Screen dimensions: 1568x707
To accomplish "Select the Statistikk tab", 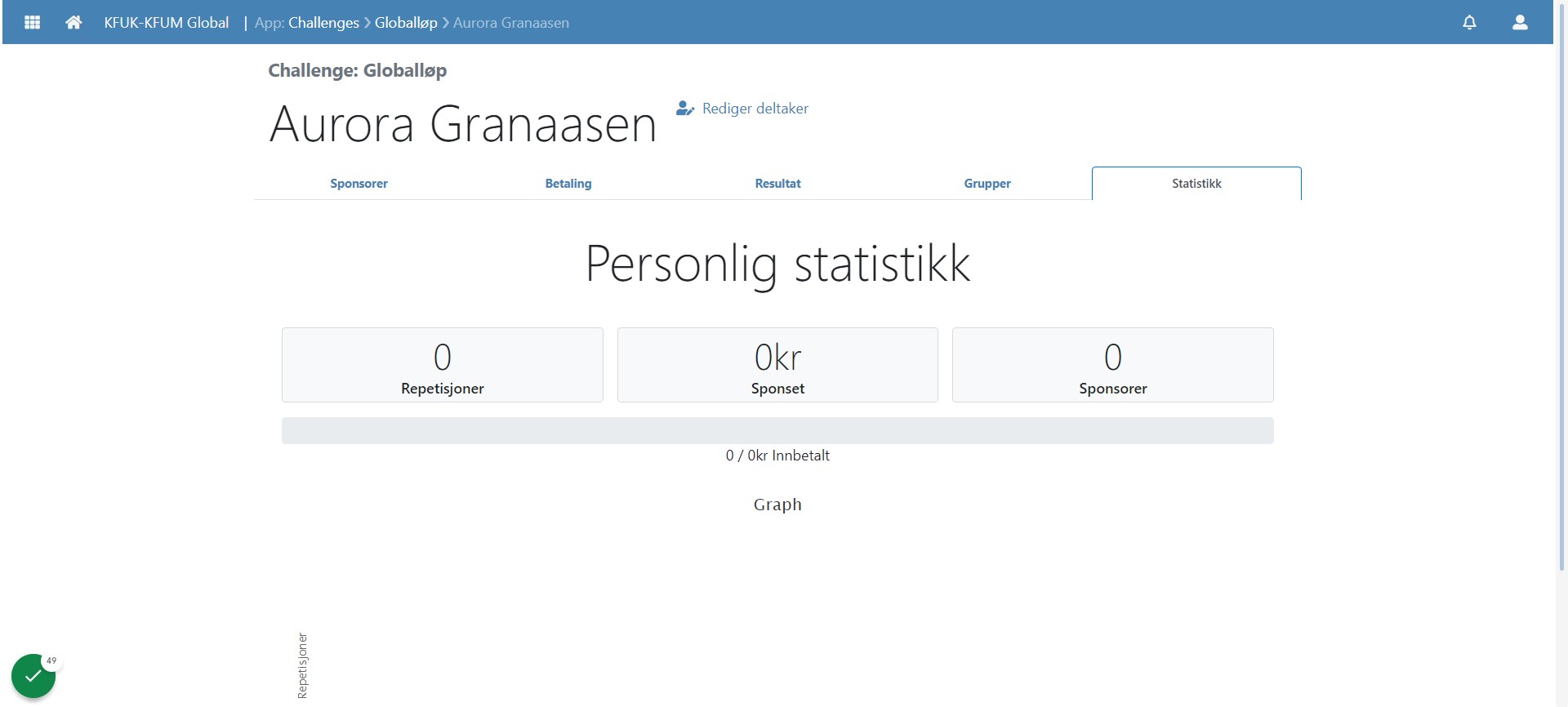I will click(x=1196, y=184).
